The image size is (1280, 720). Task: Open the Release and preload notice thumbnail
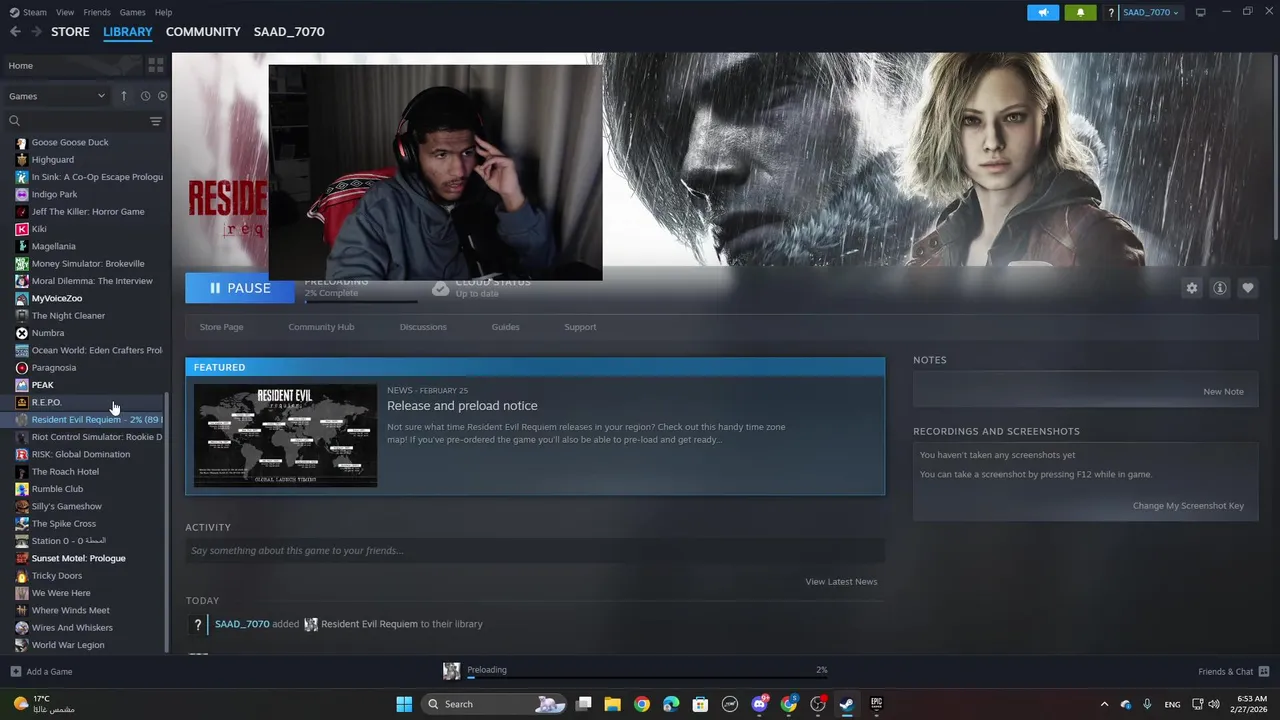[x=285, y=436]
